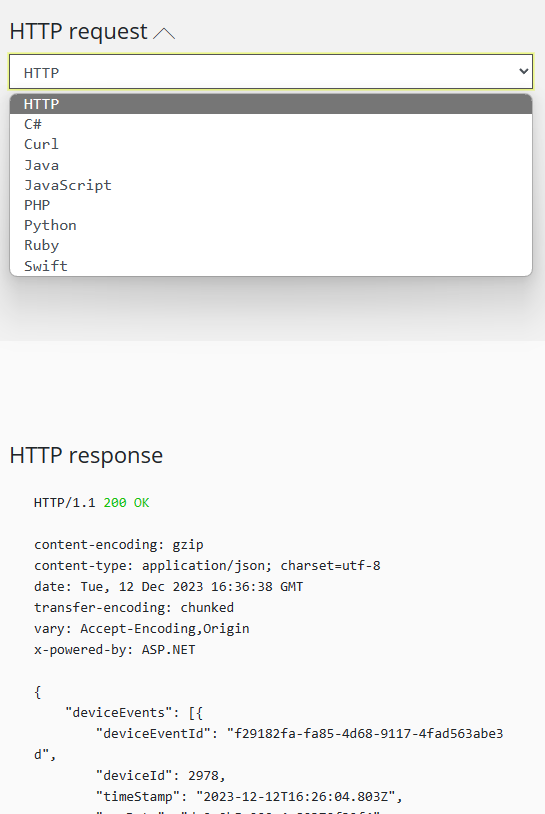Click the HTTP response heading

pos(86,455)
